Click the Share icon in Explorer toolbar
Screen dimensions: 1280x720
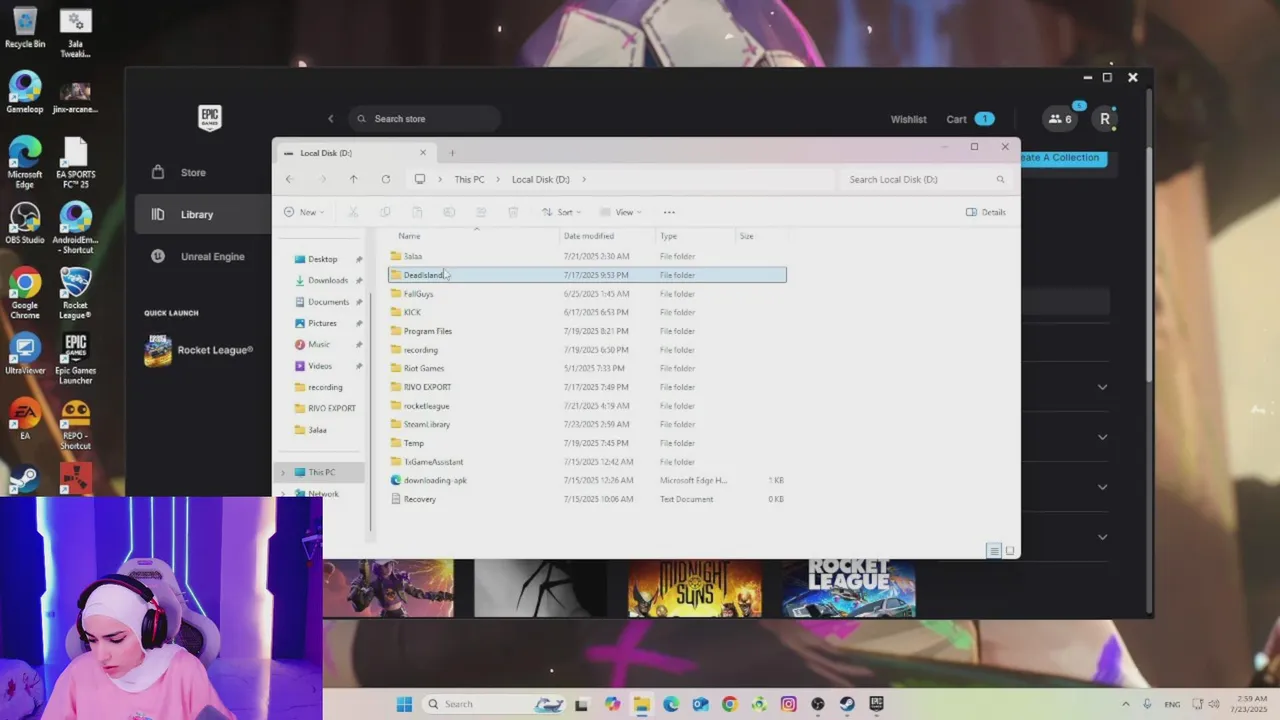[x=481, y=212]
